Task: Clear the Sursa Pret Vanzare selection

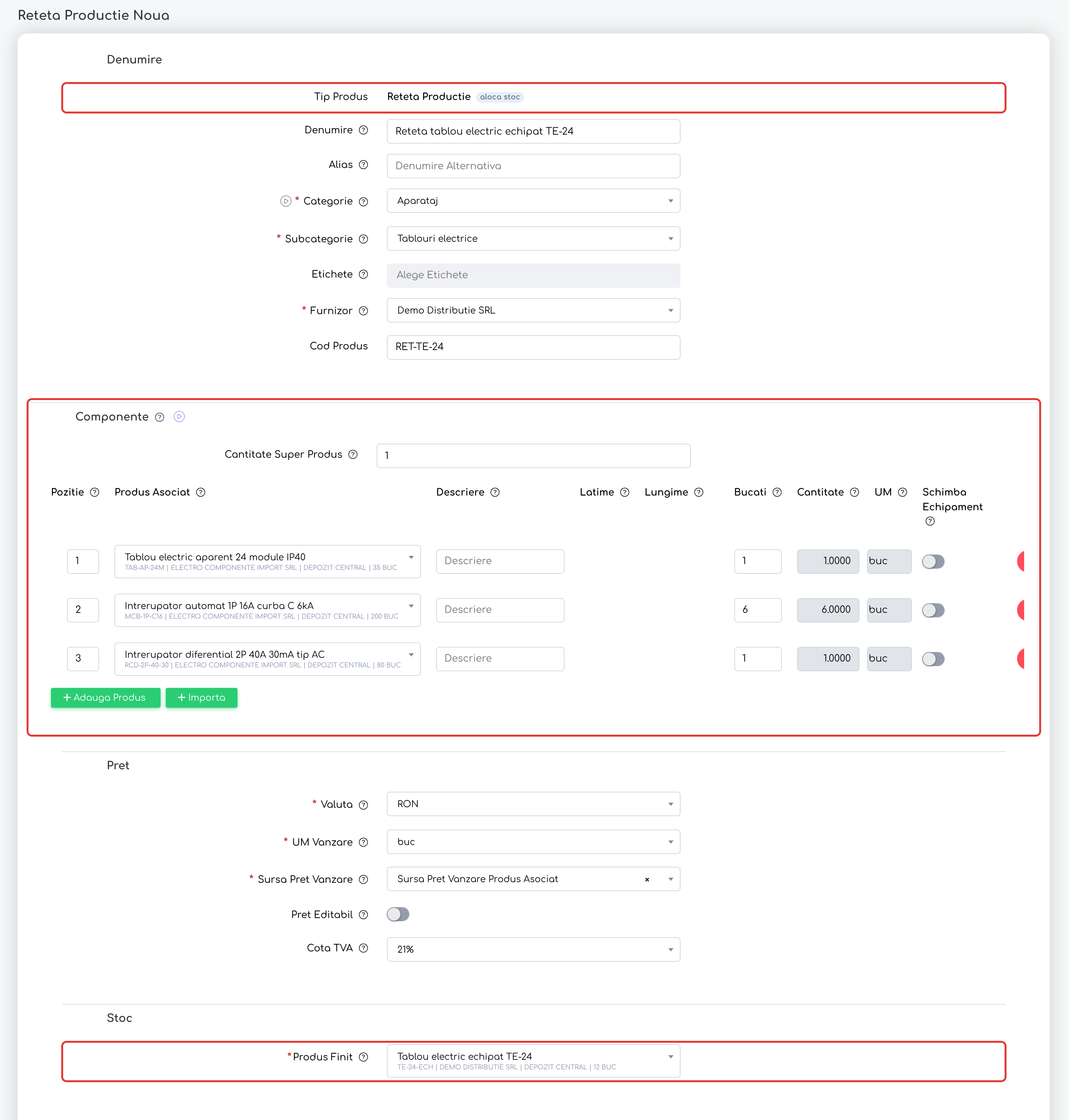Action: tap(647, 880)
